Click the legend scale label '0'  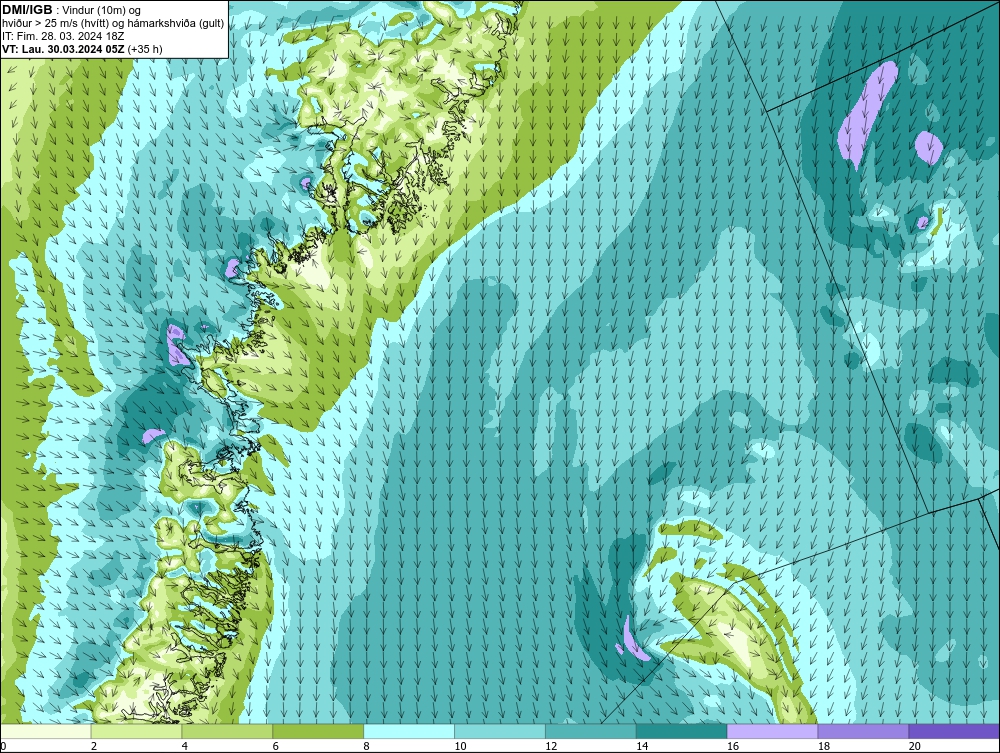(x=4, y=746)
